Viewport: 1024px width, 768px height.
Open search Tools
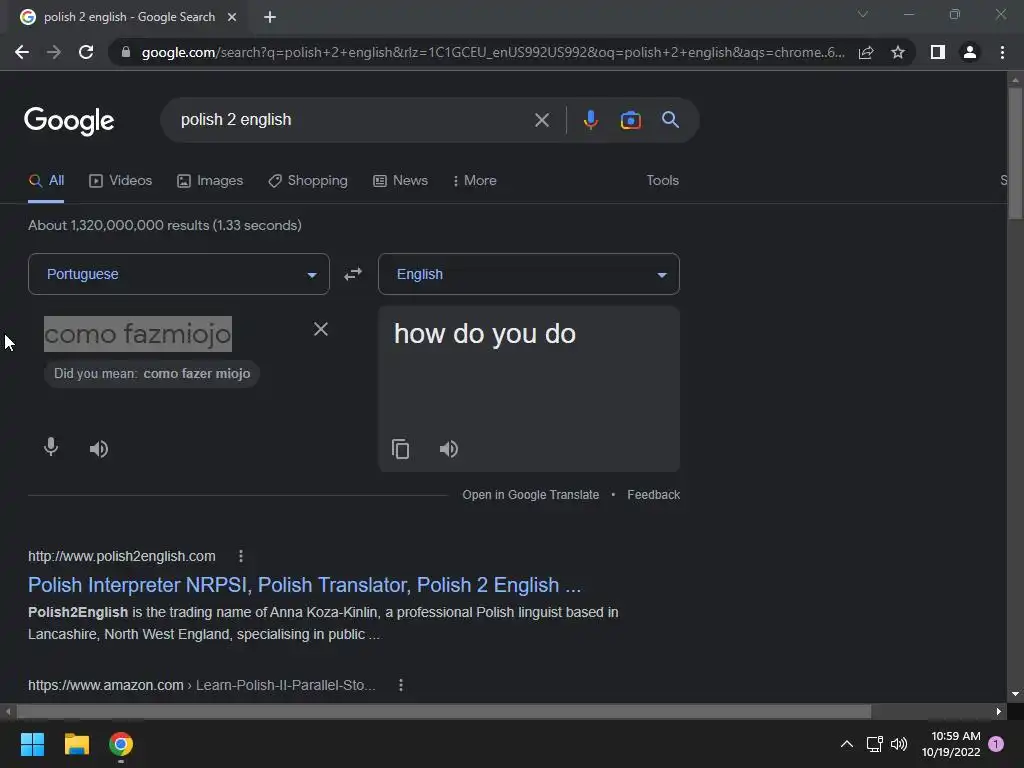pyautogui.click(x=663, y=181)
